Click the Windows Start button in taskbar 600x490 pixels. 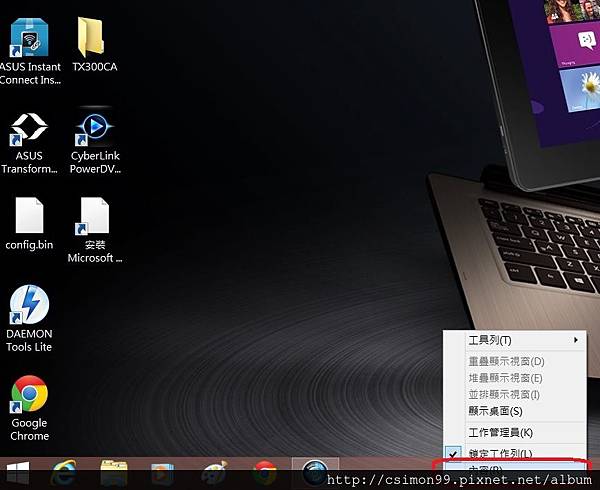pos(16,474)
